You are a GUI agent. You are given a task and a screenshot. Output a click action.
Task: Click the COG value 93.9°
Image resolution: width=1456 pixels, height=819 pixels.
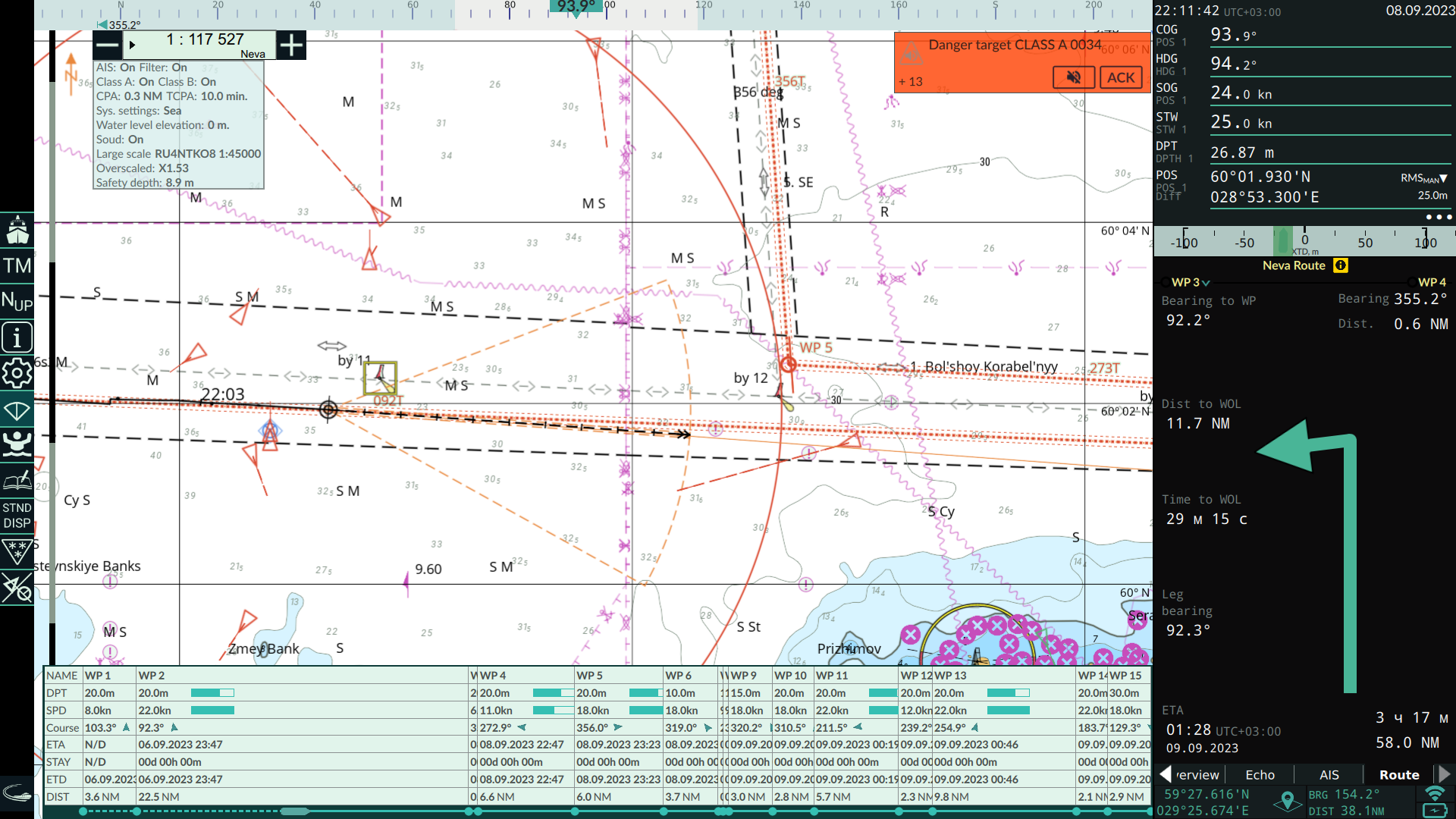[1234, 35]
